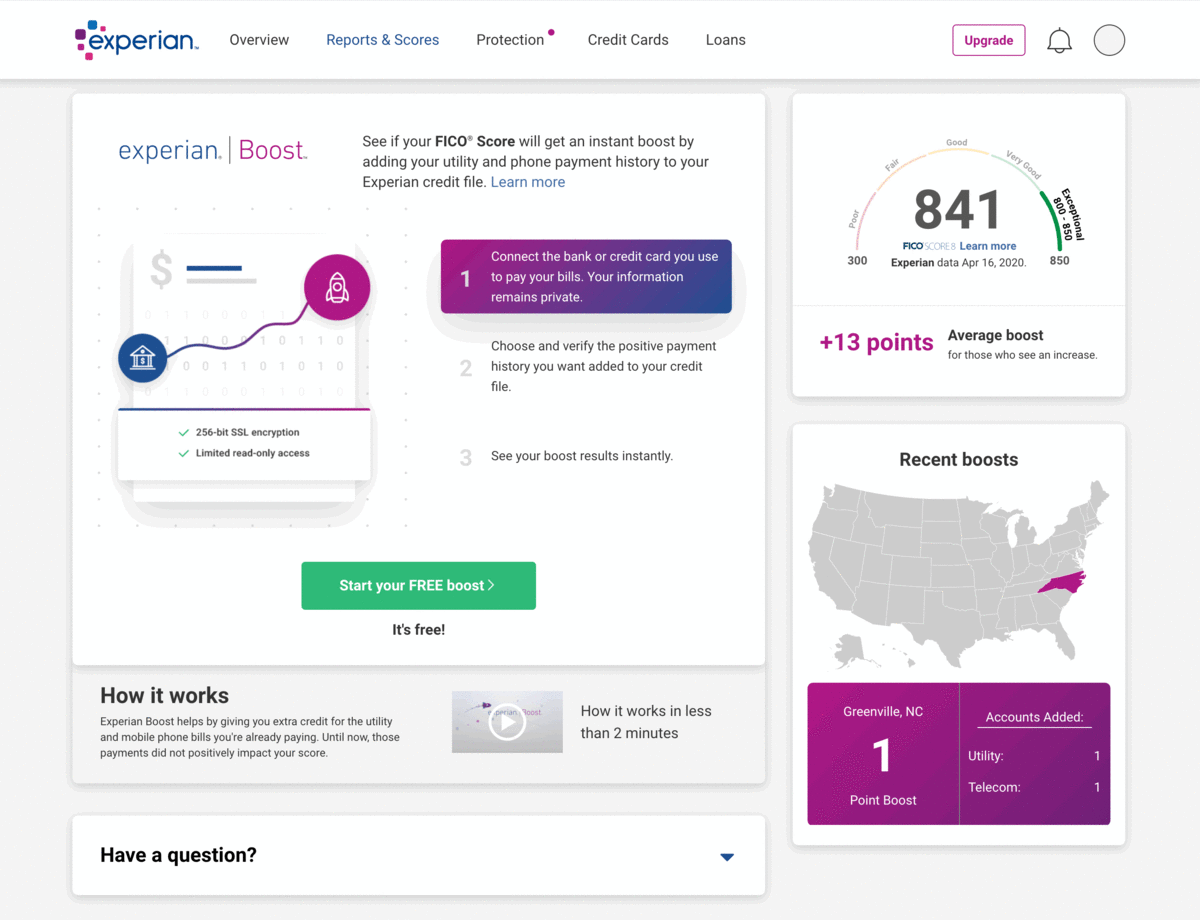Click the Greenville, NC label
Image resolution: width=1200 pixels, height=920 pixels.
883,712
